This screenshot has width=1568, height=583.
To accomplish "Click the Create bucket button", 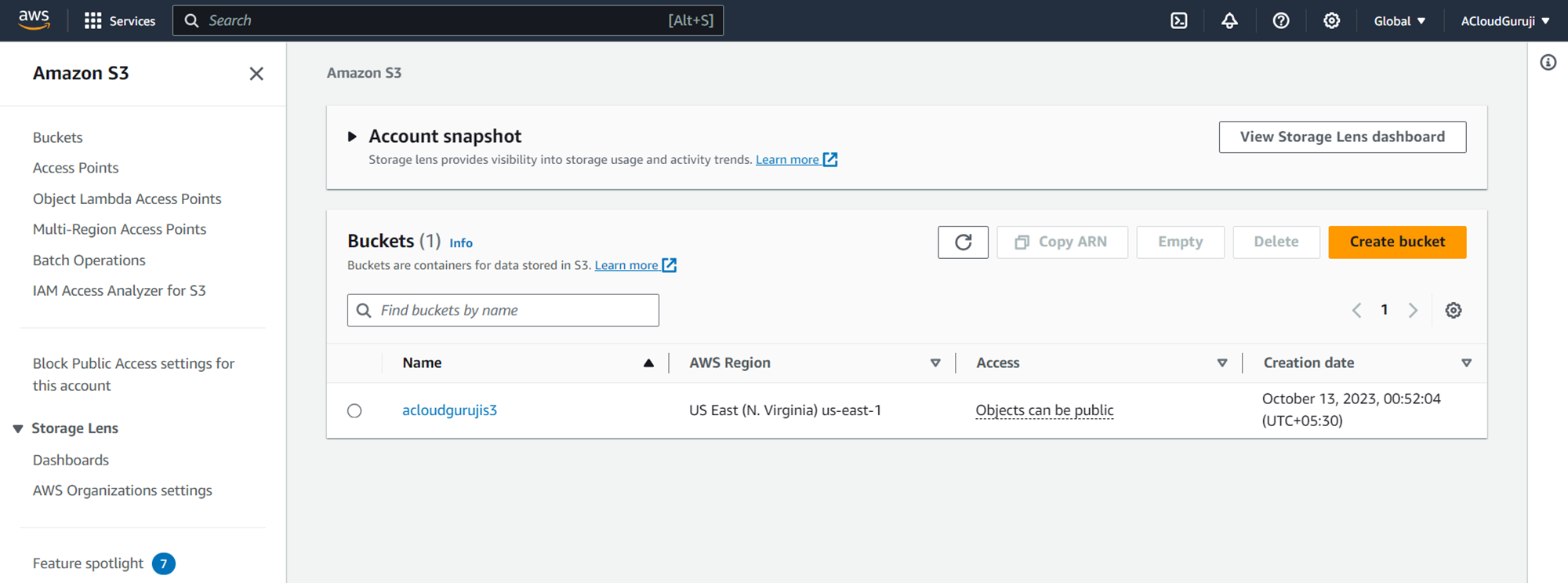I will tap(1396, 242).
